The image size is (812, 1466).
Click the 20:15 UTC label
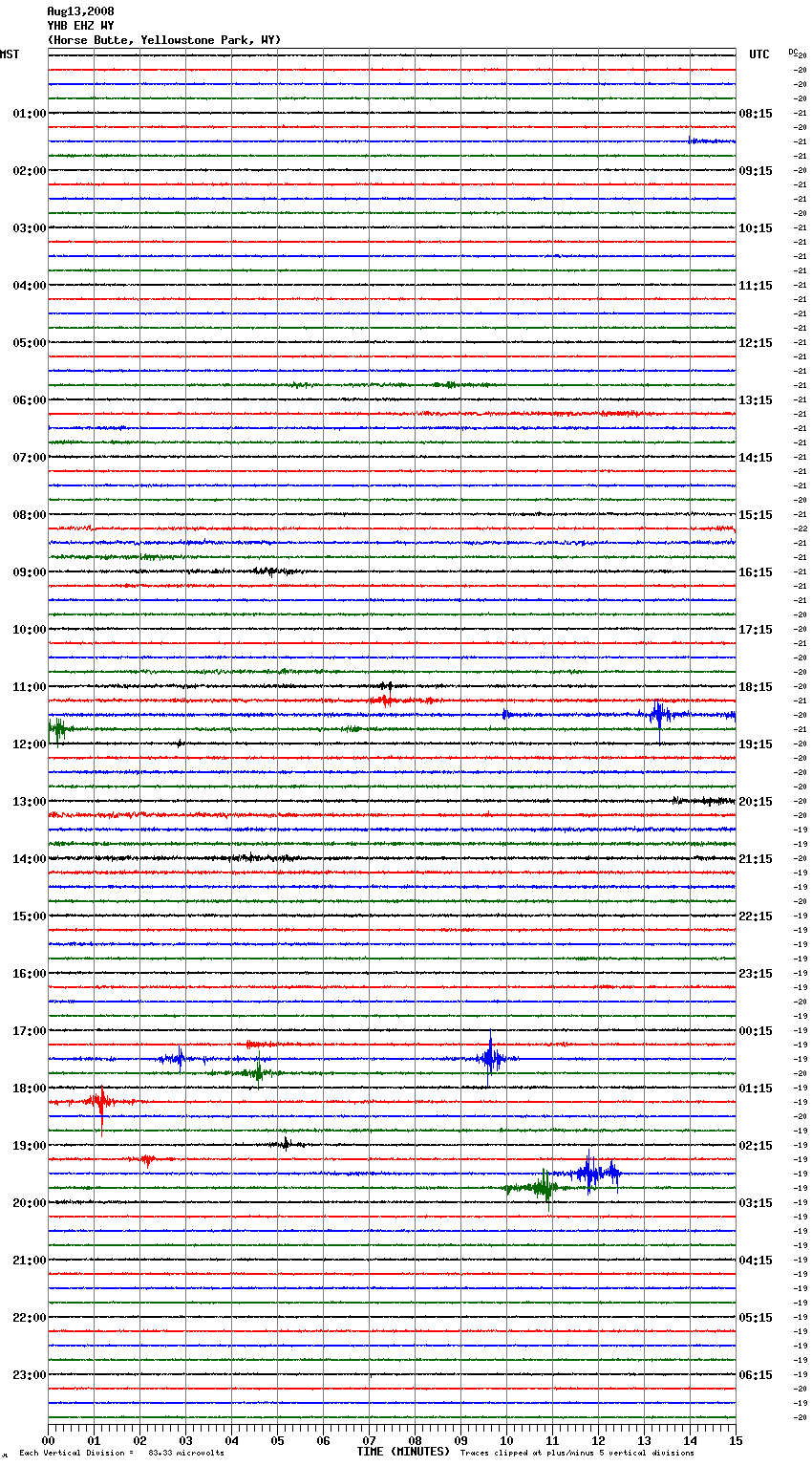pyautogui.click(x=756, y=802)
